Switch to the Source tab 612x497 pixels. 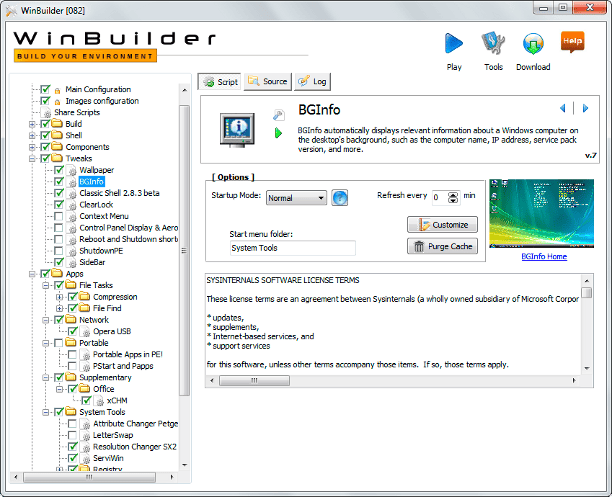268,82
